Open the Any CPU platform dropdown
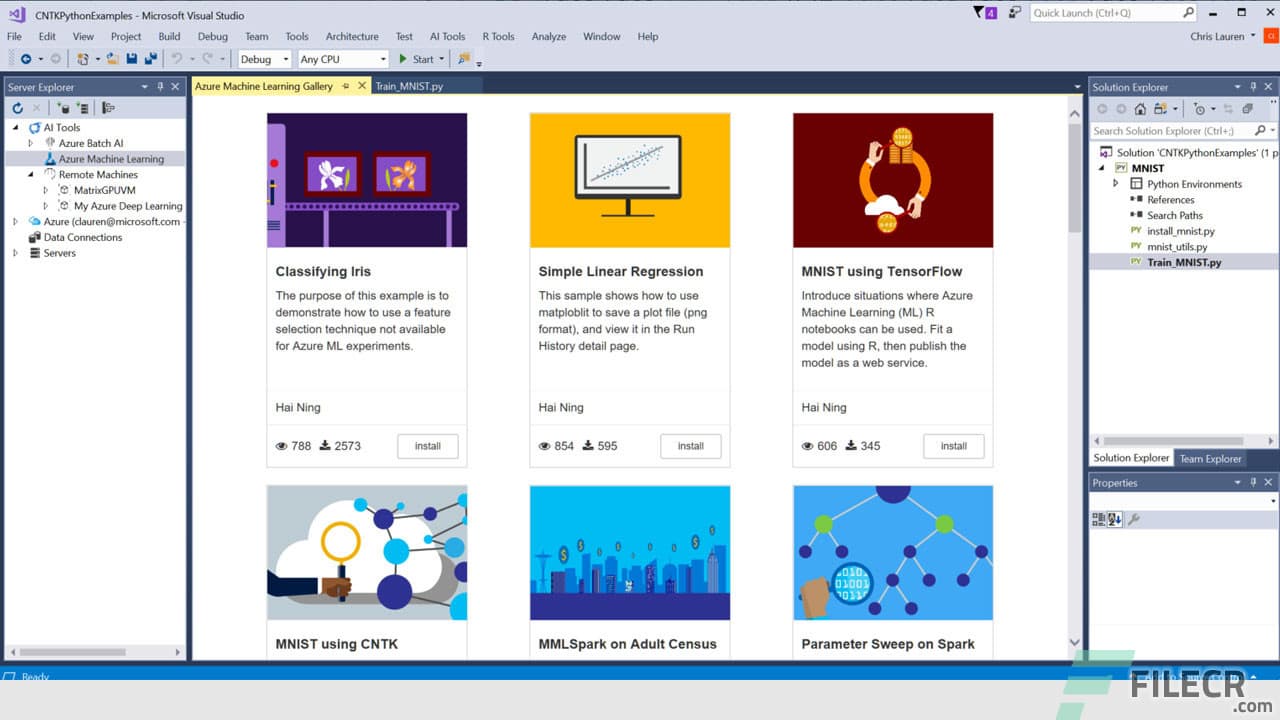The height and width of the screenshot is (720, 1280). pyautogui.click(x=384, y=59)
